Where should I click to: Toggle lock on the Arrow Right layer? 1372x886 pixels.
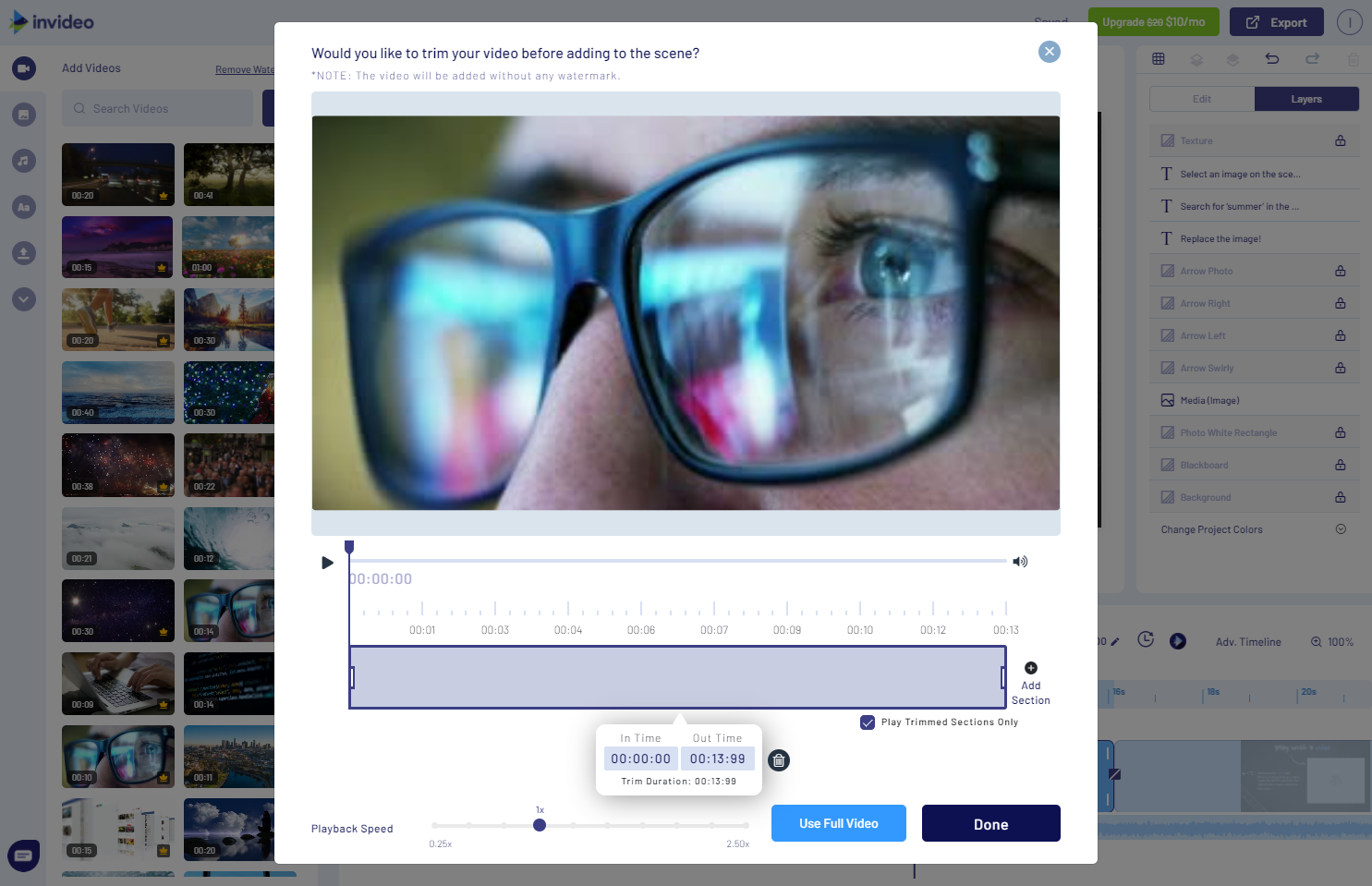[x=1341, y=304]
